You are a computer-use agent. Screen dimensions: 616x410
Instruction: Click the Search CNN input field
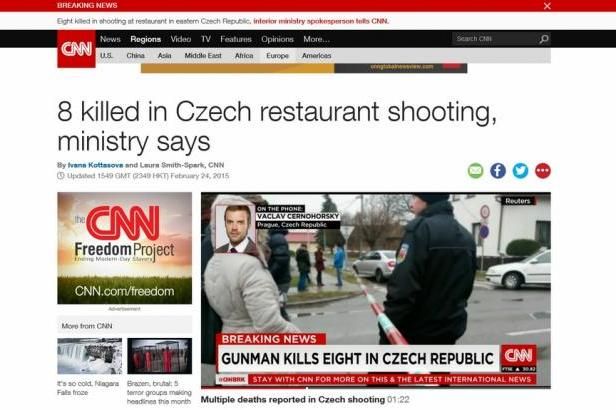pyautogui.click(x=495, y=39)
